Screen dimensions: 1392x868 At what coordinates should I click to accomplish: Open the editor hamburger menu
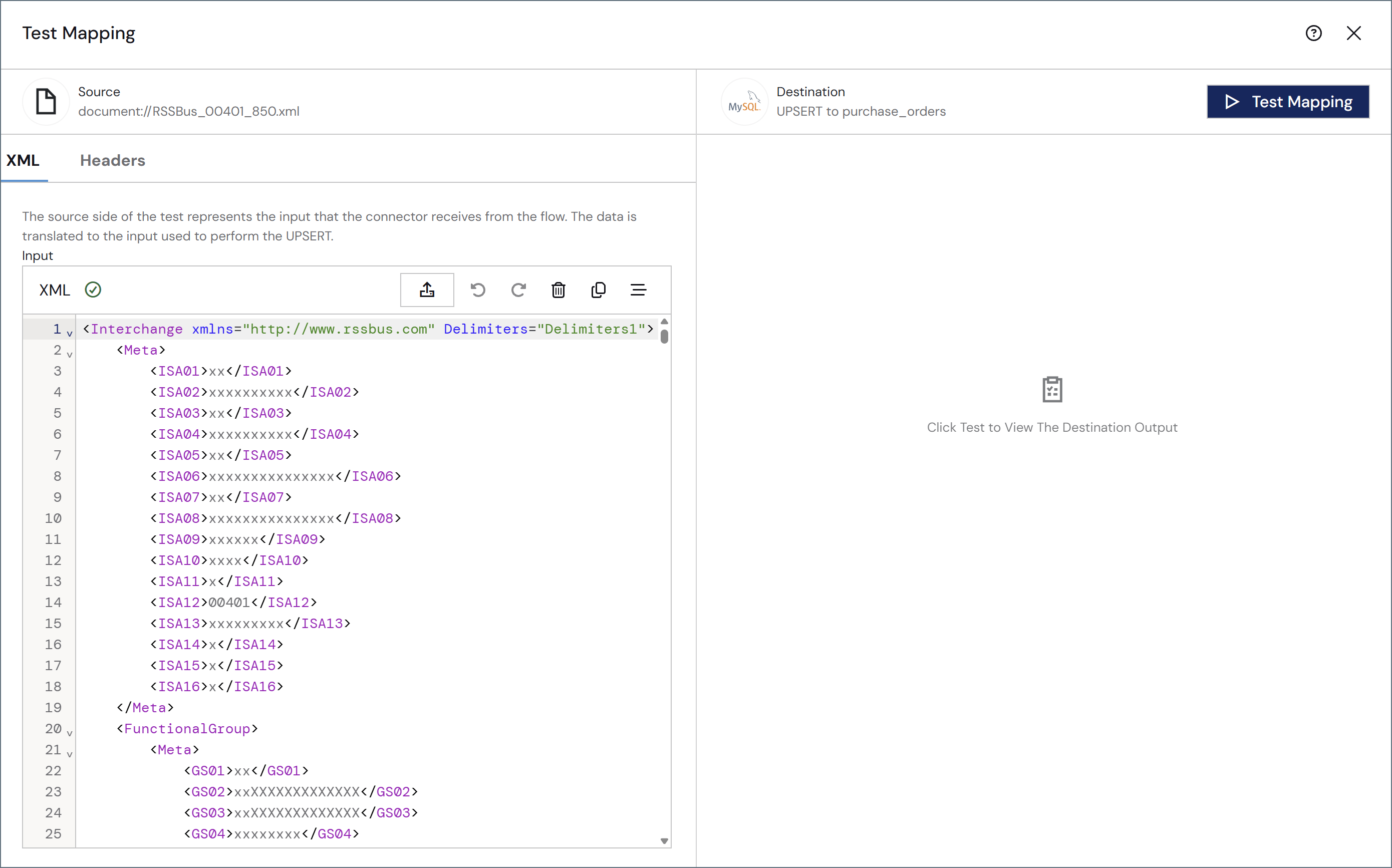pyautogui.click(x=638, y=290)
